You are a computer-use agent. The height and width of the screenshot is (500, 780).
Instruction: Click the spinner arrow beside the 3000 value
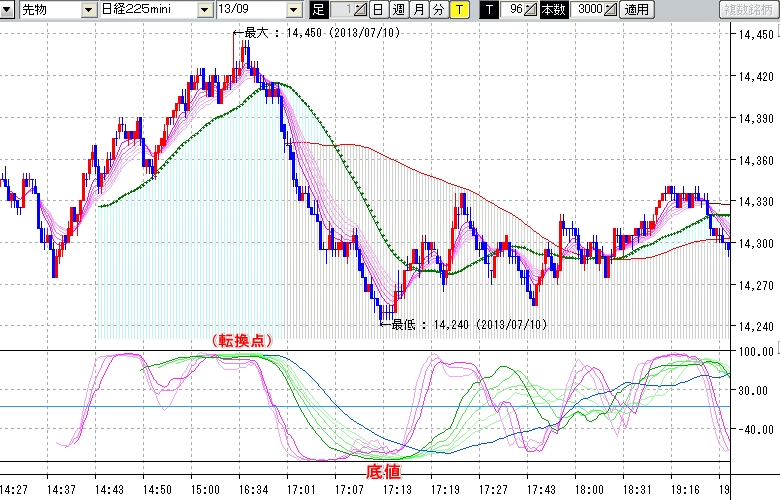pos(611,10)
